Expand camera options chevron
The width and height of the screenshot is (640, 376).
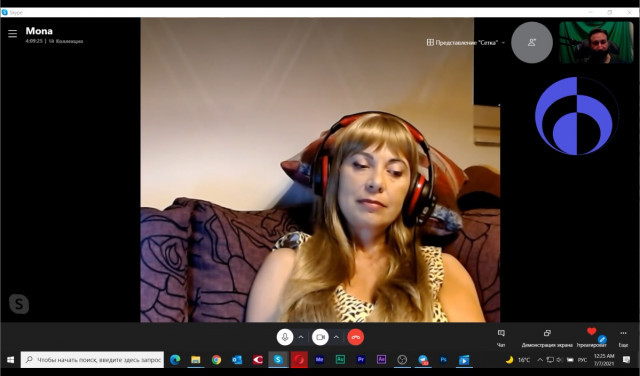336,337
